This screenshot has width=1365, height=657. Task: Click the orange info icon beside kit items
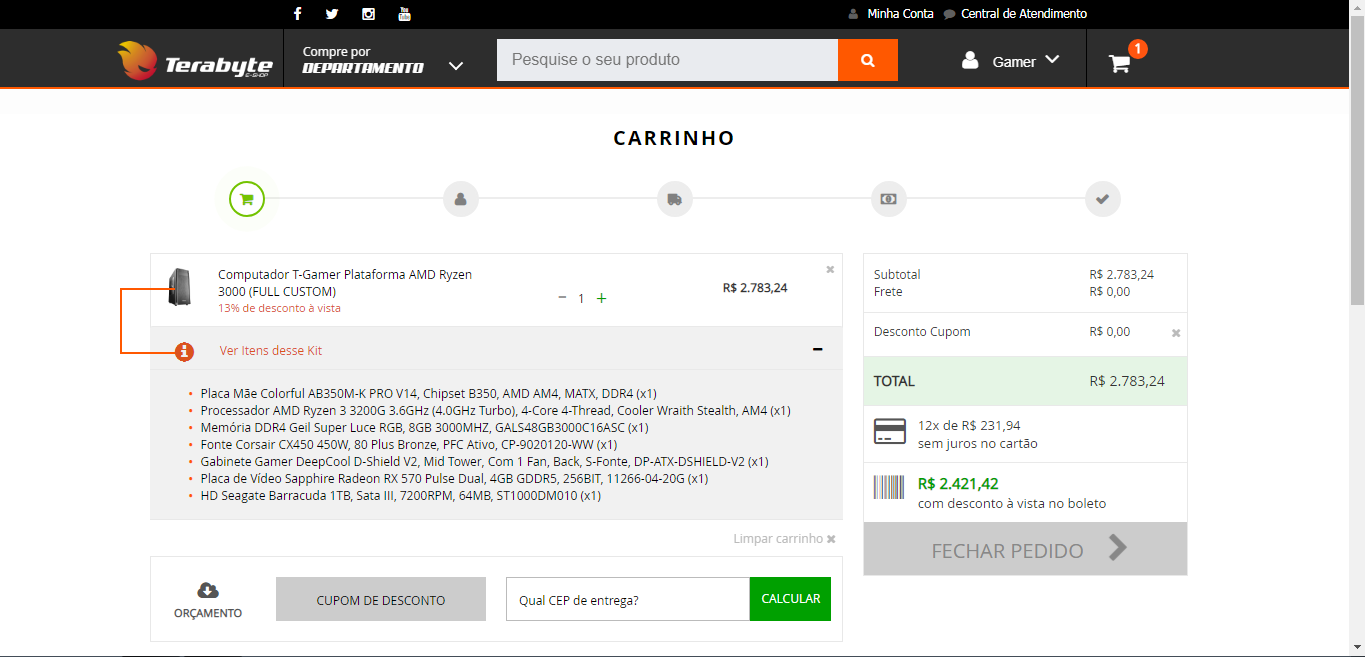[184, 351]
